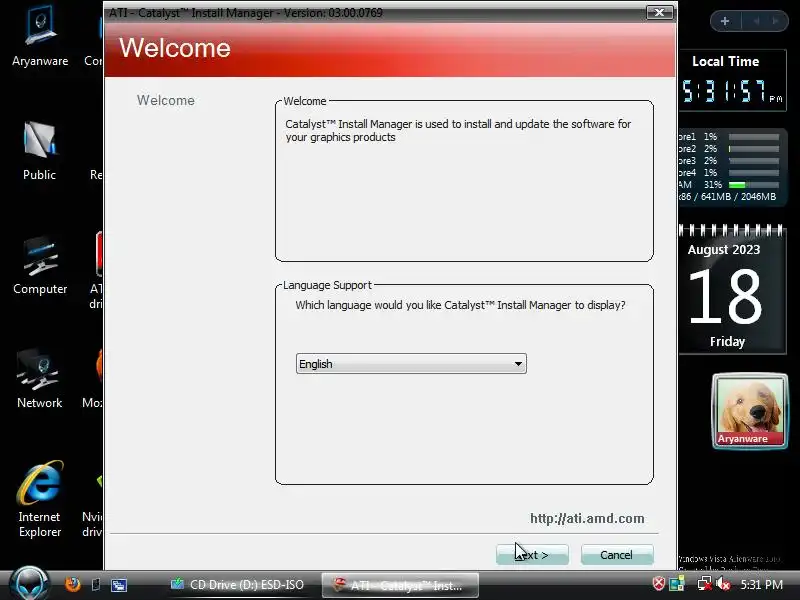
Task: Click the Local Time clock gadget
Action: (733, 81)
